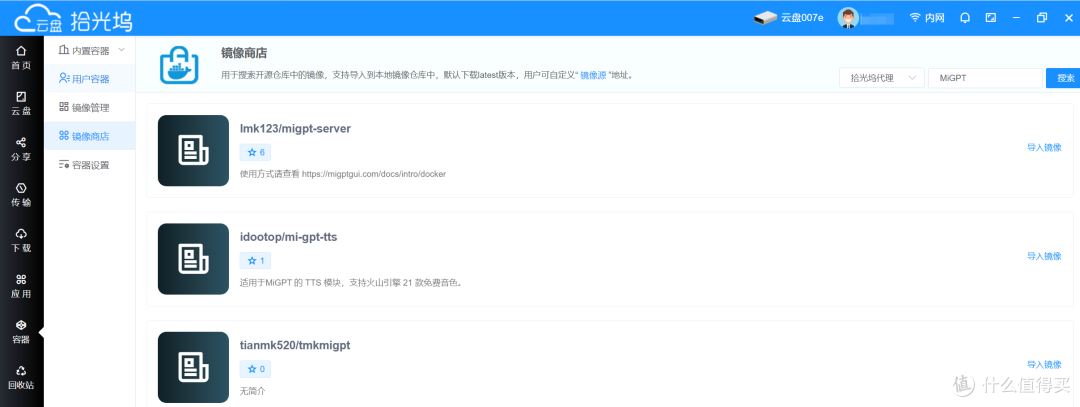Open the 下载 download sidebar item
The width and height of the screenshot is (1080, 407).
(21, 240)
